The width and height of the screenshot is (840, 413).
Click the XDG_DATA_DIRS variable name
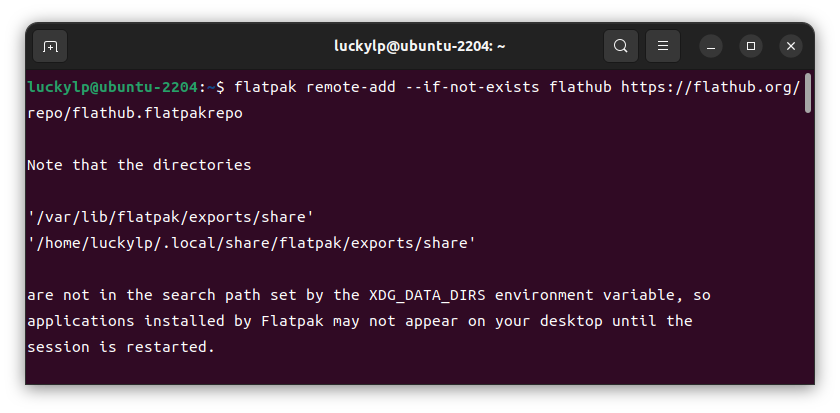click(428, 295)
